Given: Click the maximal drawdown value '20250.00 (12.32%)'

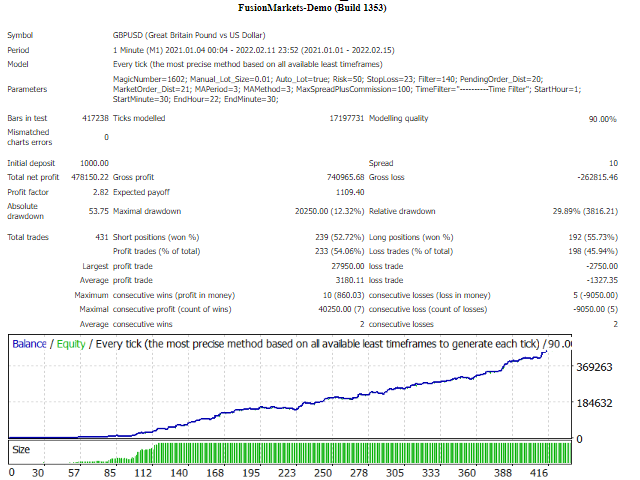Looking at the screenshot, I should tap(329, 211).
